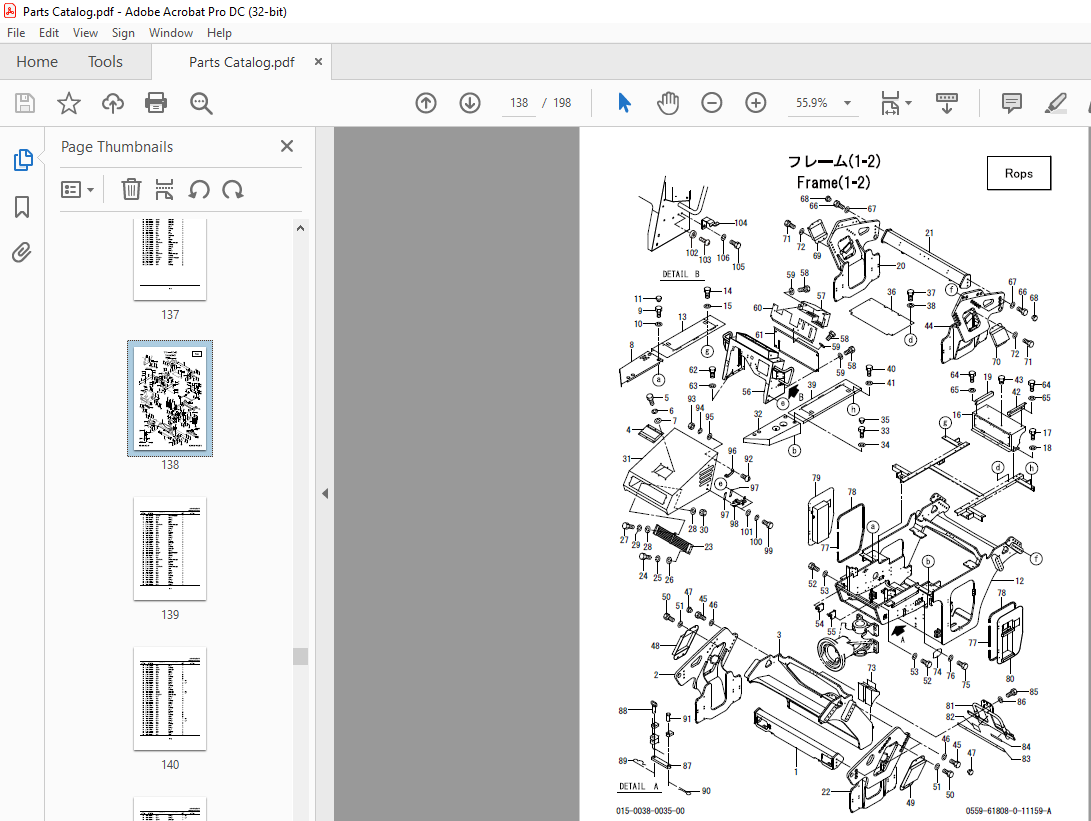This screenshot has height=821, width=1091.
Task: Close the Page Thumbnails panel
Action: (x=287, y=146)
